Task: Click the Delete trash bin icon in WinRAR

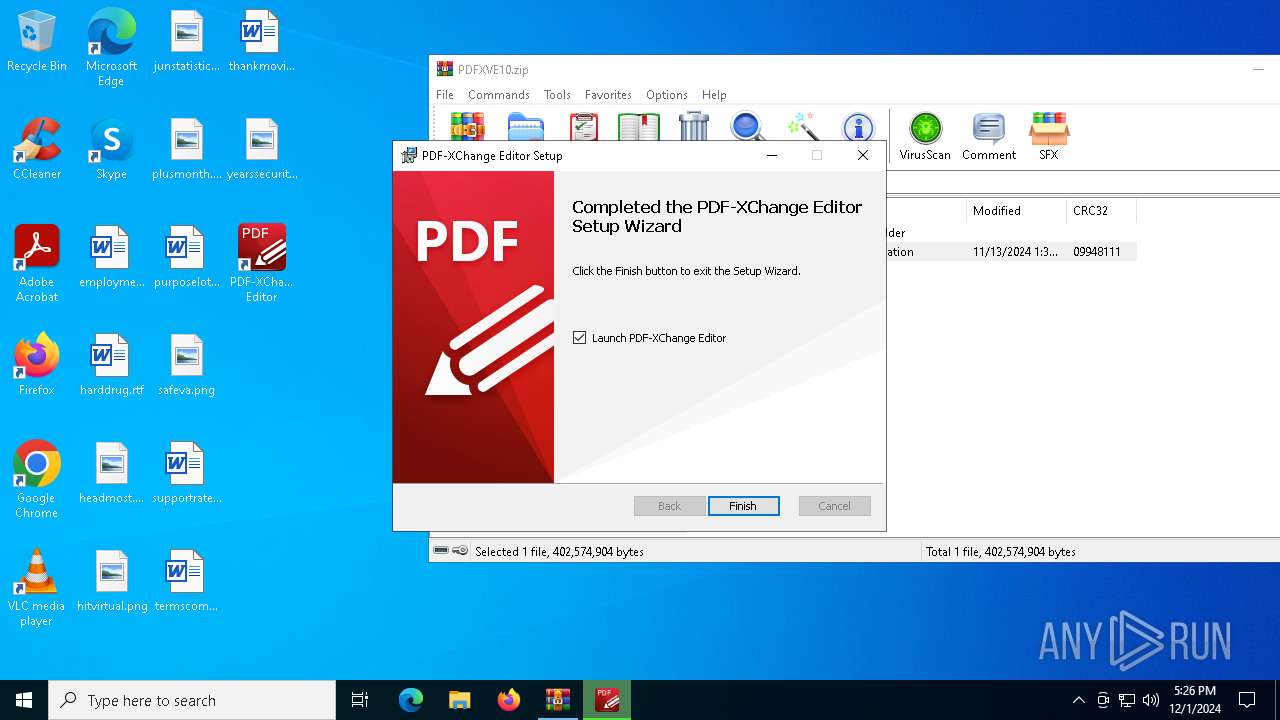Action: tap(693, 126)
